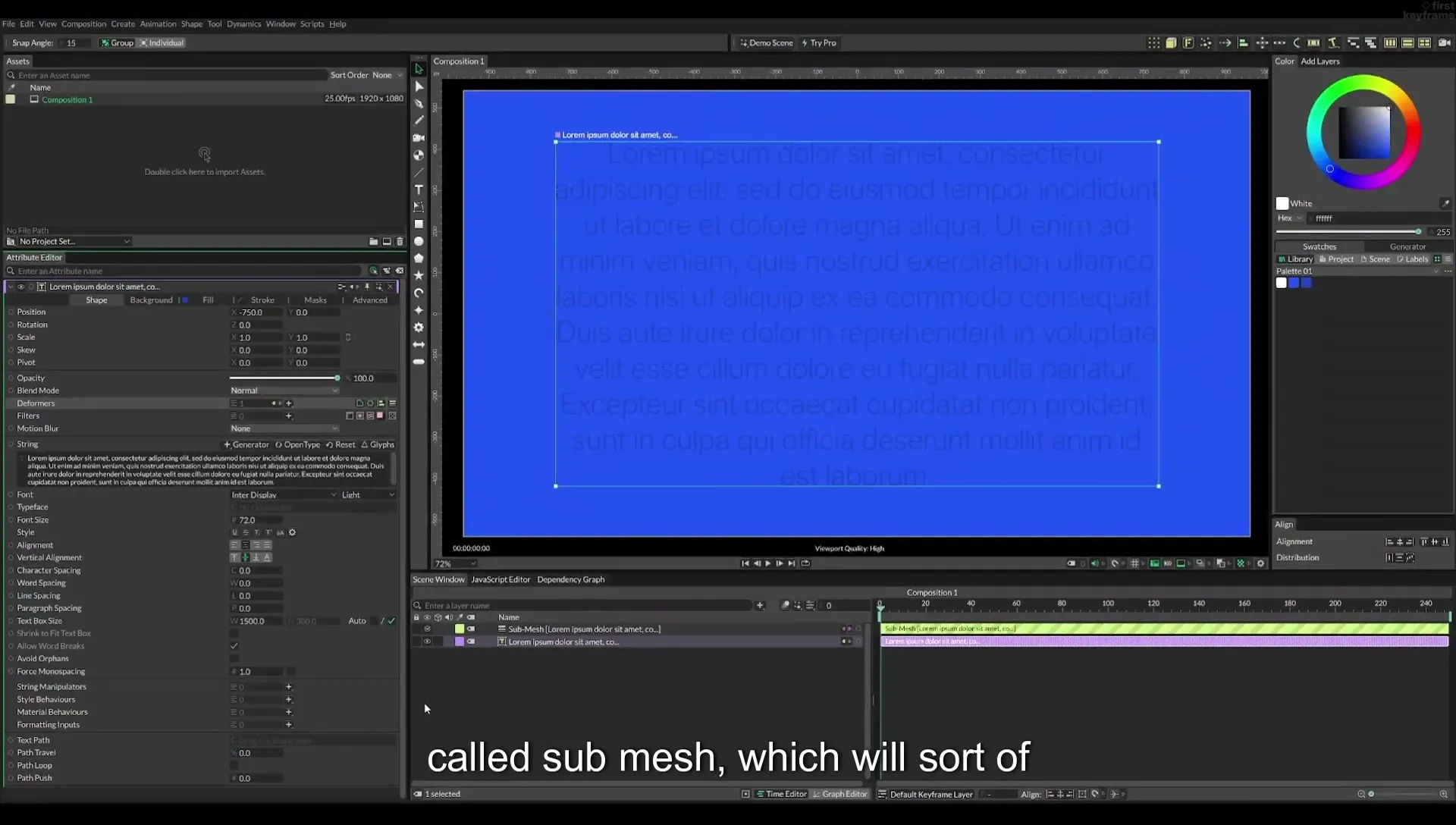
Task: Open the Stroke attribute tab
Action: coord(262,300)
